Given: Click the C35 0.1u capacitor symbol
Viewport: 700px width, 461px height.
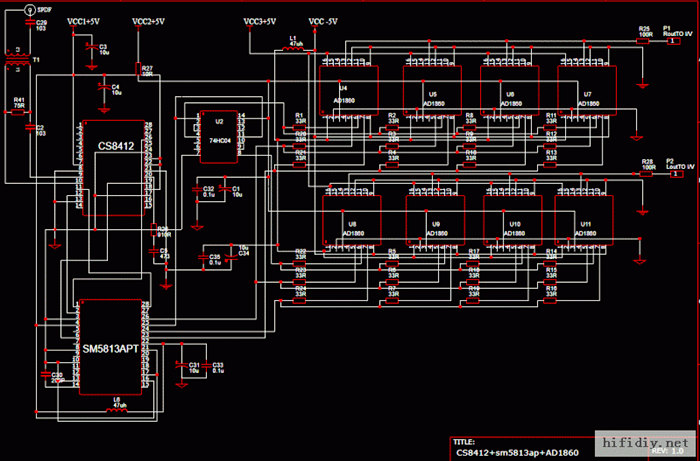Looking at the screenshot, I should point(203,257).
